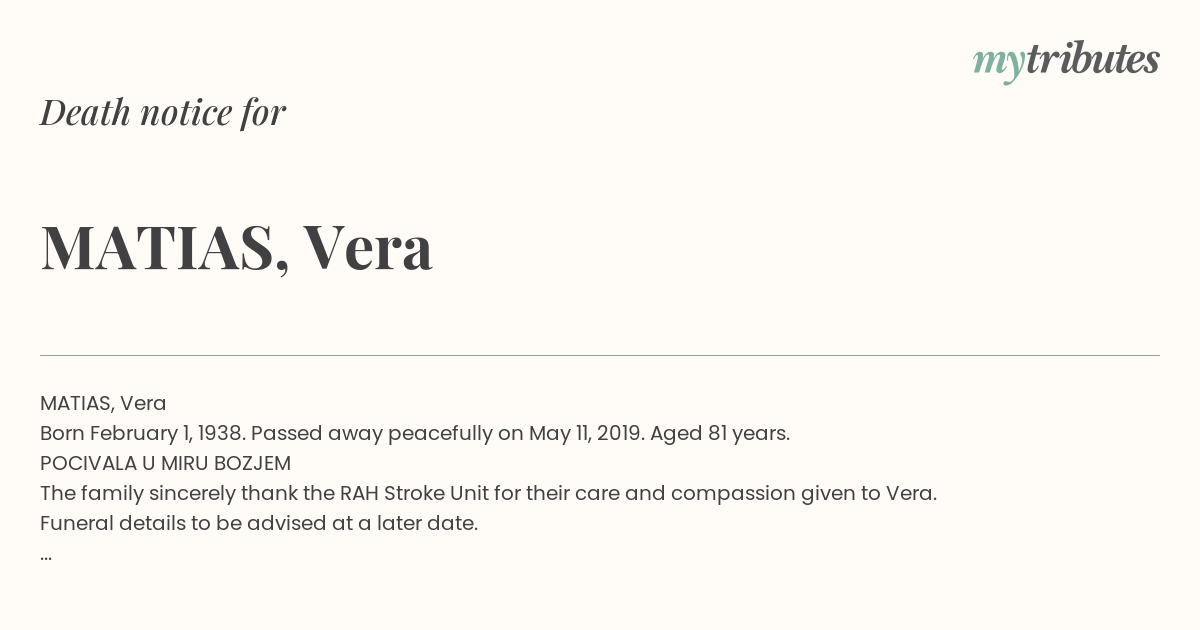The width and height of the screenshot is (1200, 630).
Task: Click the small "MATIAS, Vera" text line
Action: 103,403
